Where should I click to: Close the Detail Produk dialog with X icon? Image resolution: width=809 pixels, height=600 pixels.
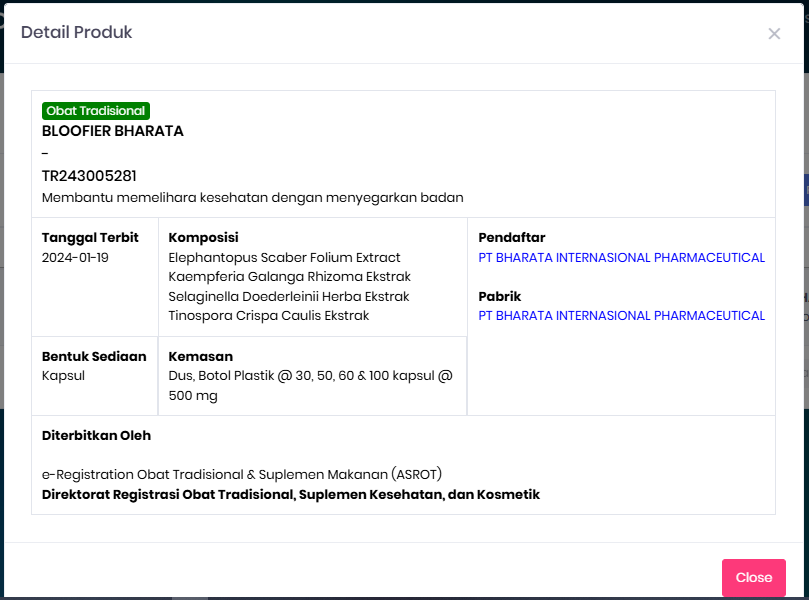(774, 34)
